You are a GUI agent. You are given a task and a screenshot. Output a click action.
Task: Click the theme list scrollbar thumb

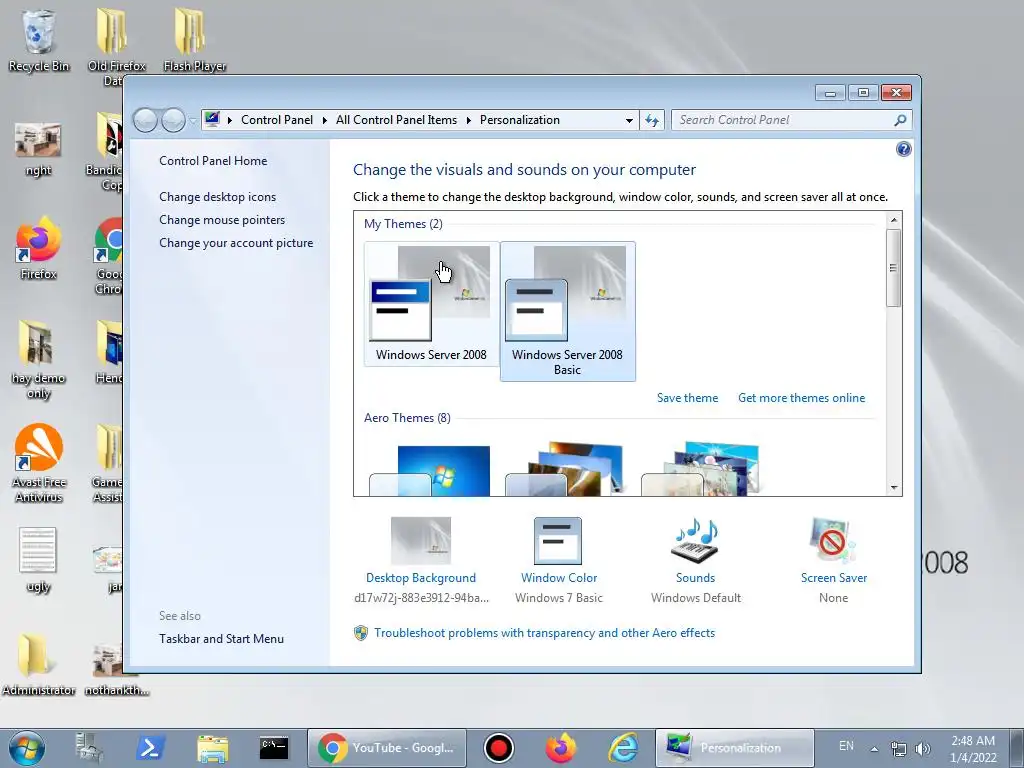[893, 268]
